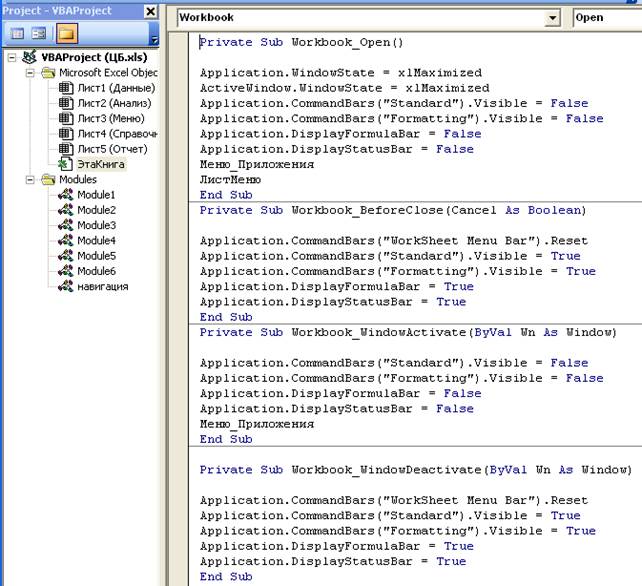The height and width of the screenshot is (586, 642).
Task: Place cursor on Workbook_Open() declaration line
Action: pyautogui.click(x=301, y=42)
